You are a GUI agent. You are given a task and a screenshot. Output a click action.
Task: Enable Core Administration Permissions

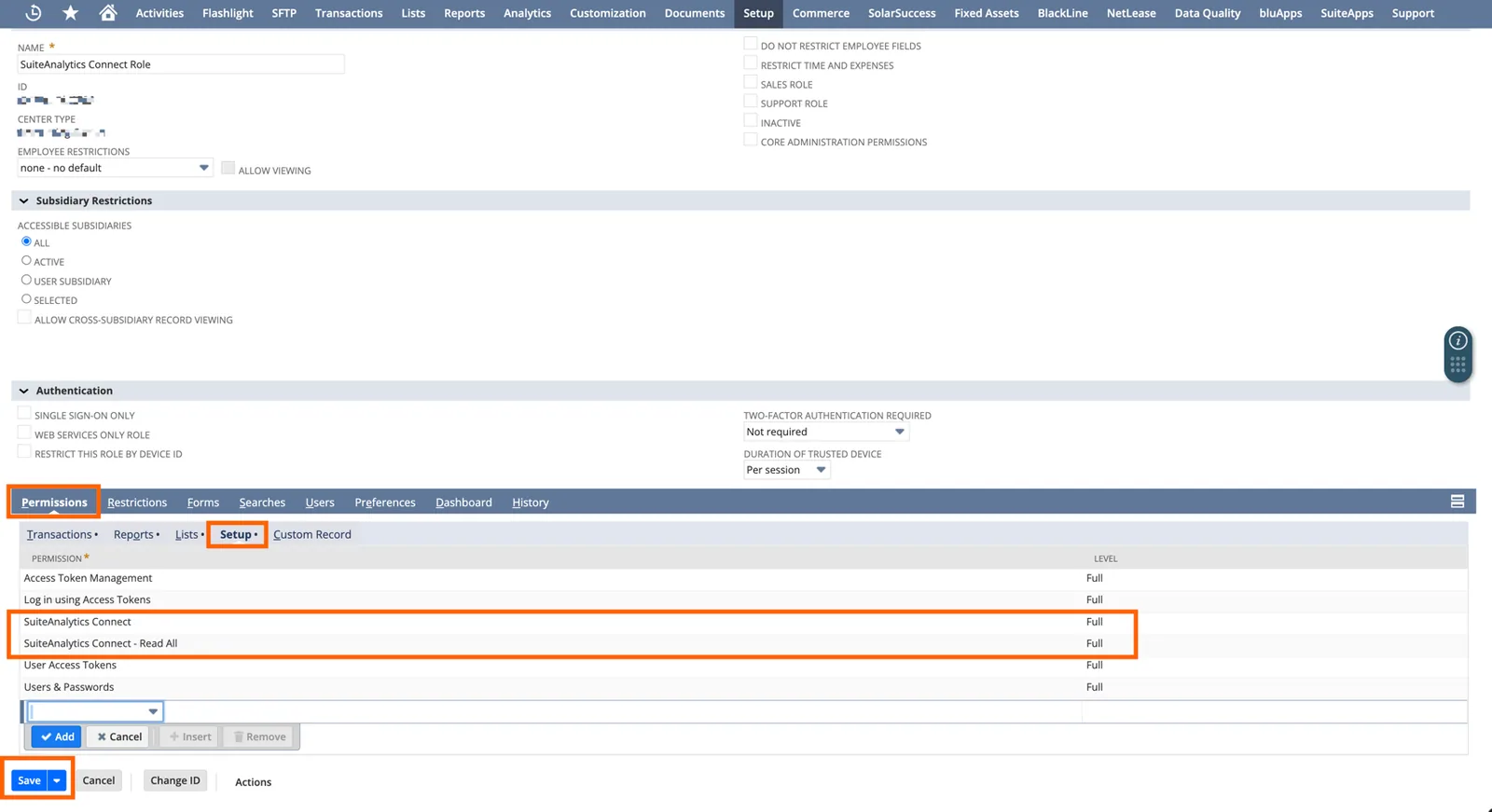751,141
